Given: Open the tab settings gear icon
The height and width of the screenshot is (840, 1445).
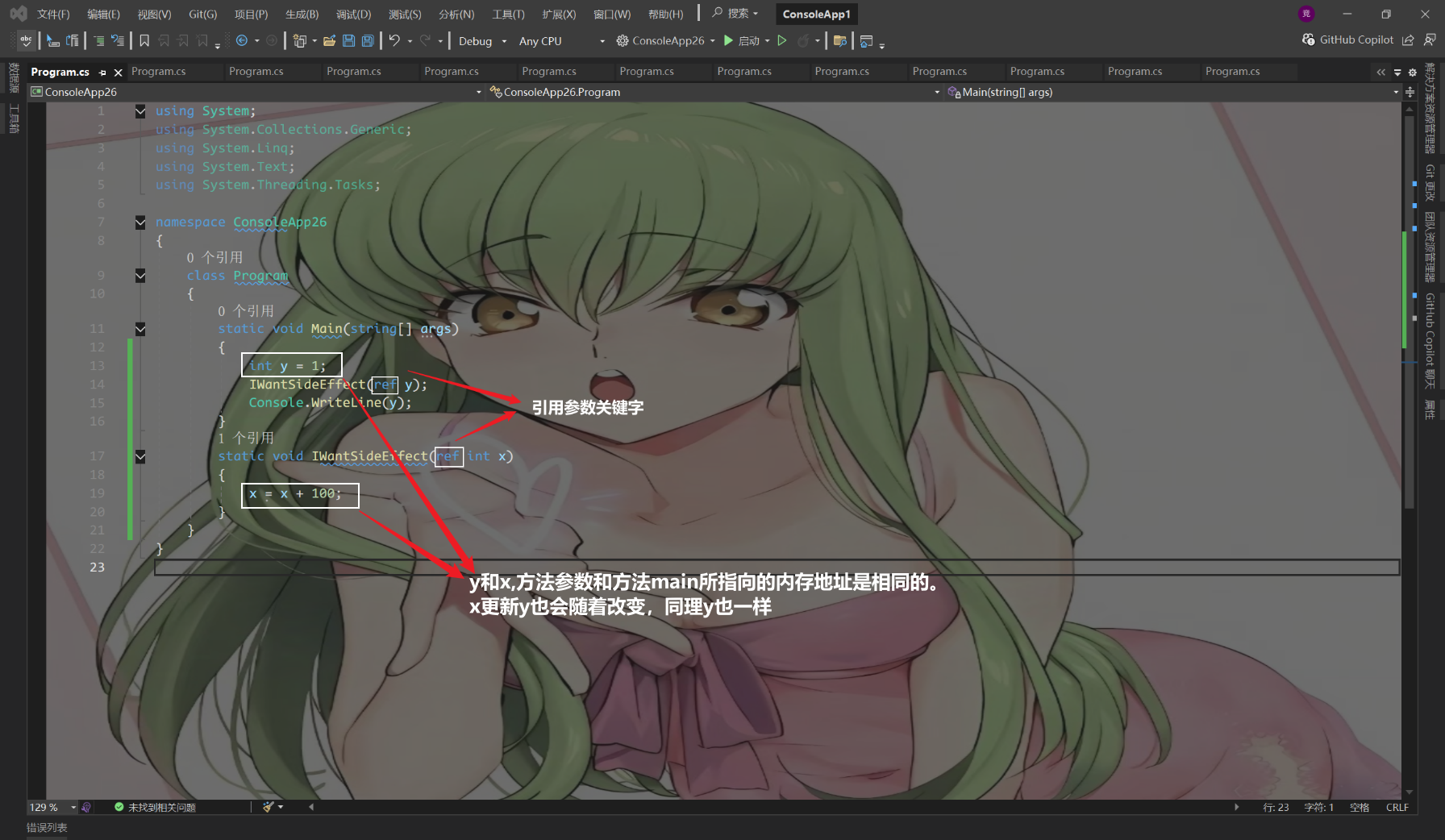Looking at the screenshot, I should [x=1412, y=72].
